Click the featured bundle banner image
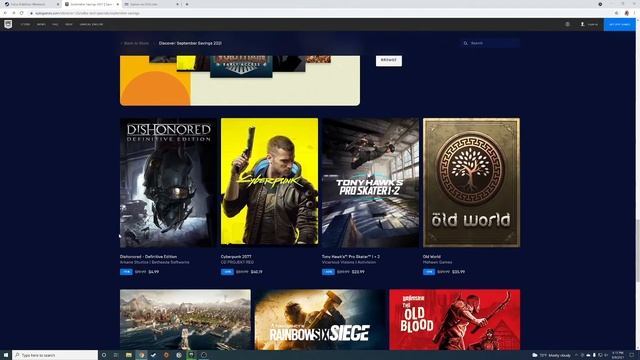 [x=240, y=81]
